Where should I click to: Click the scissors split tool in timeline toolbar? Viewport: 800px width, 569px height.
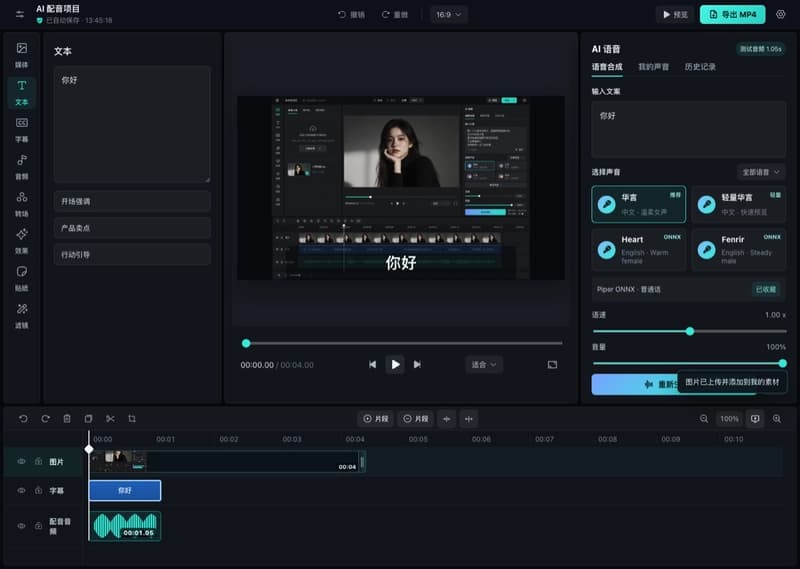[x=110, y=419]
